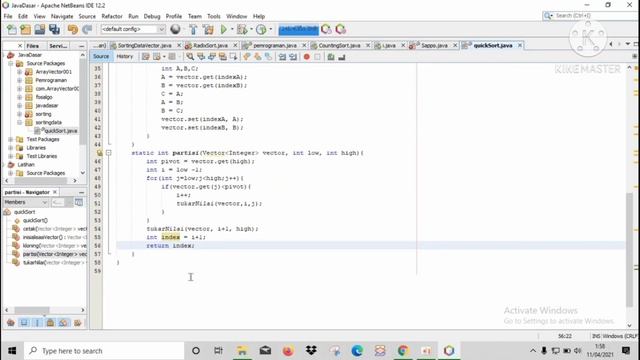Image resolution: width=640 pixels, height=360 pixels.
Task: Toggle the Navigator panel icon beside the Members dropdowns
Action: point(79,202)
